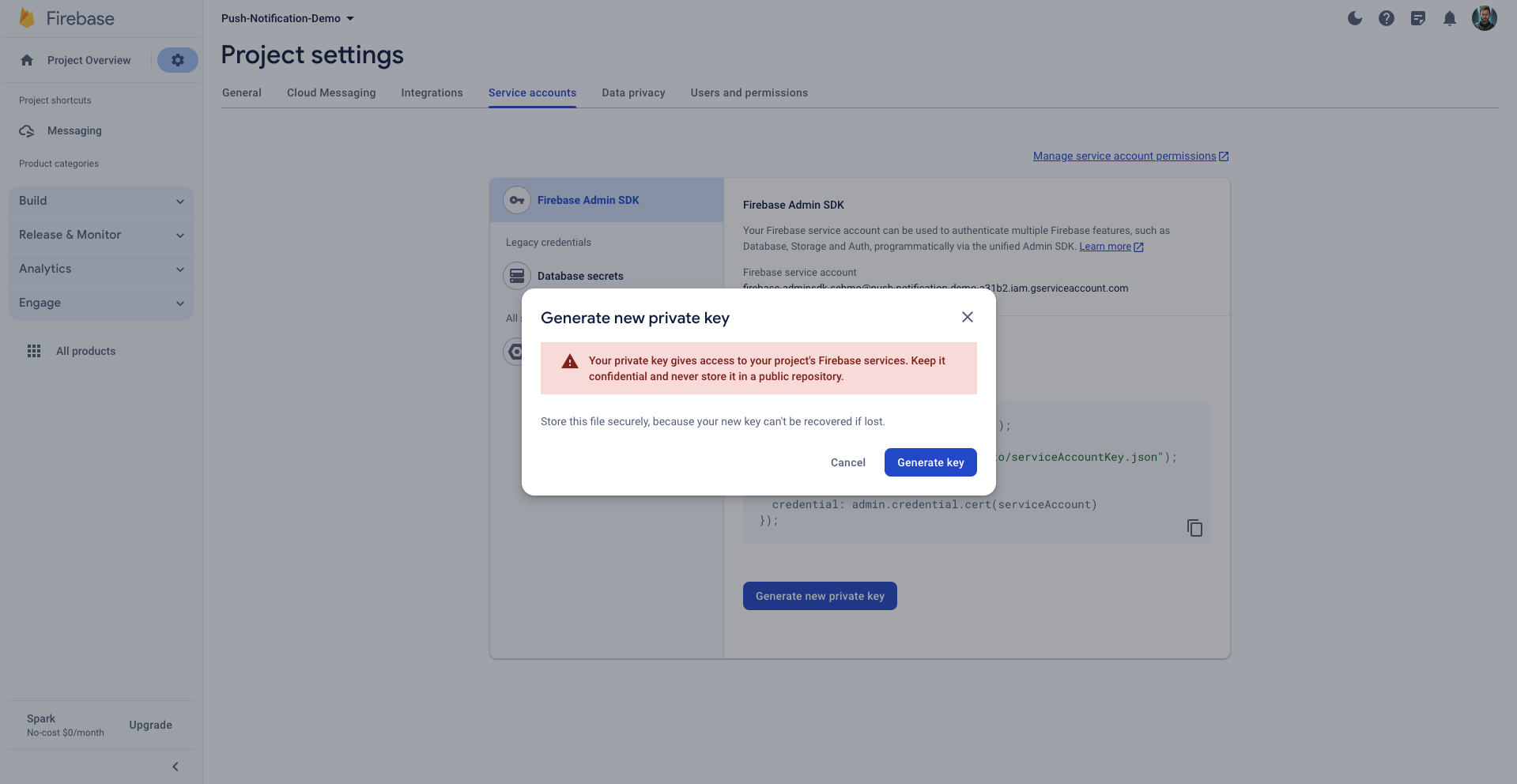Toggle dark mode moon icon
This screenshot has width=1517, height=784.
pos(1355,18)
